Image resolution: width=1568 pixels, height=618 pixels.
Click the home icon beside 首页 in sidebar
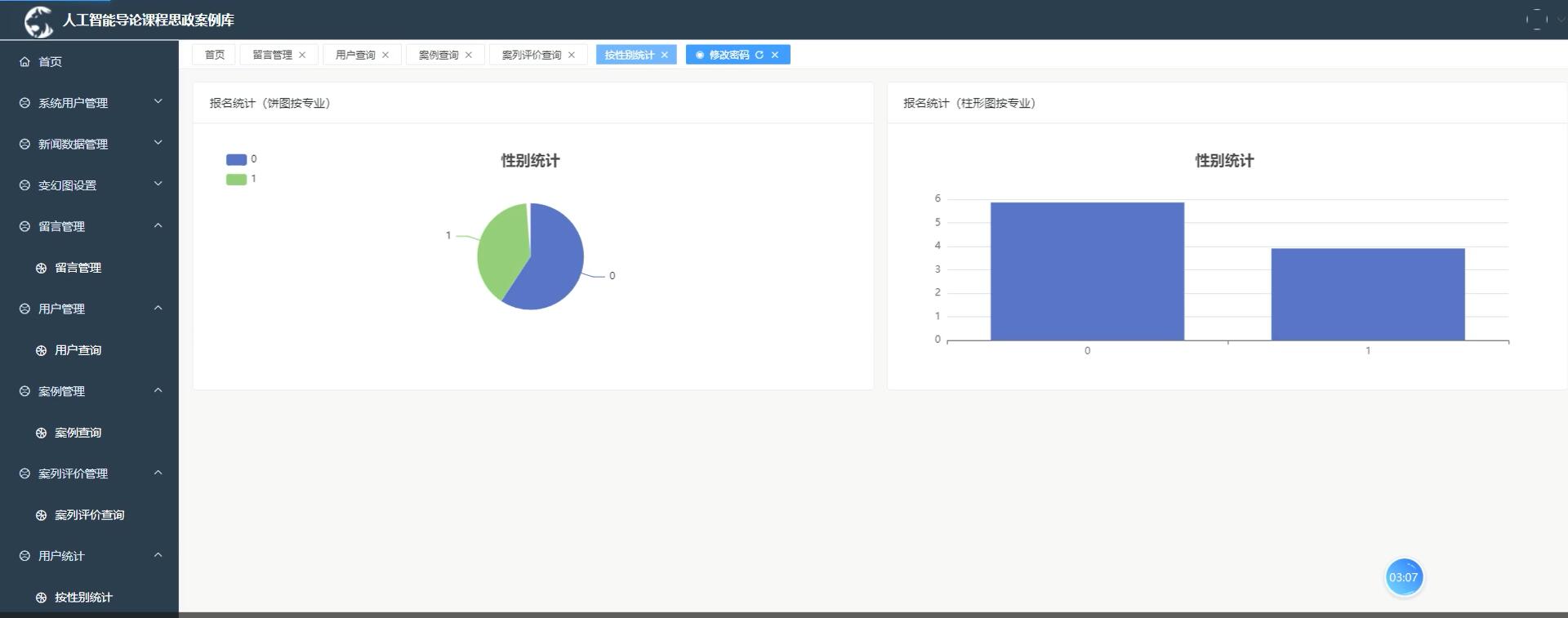(x=24, y=61)
